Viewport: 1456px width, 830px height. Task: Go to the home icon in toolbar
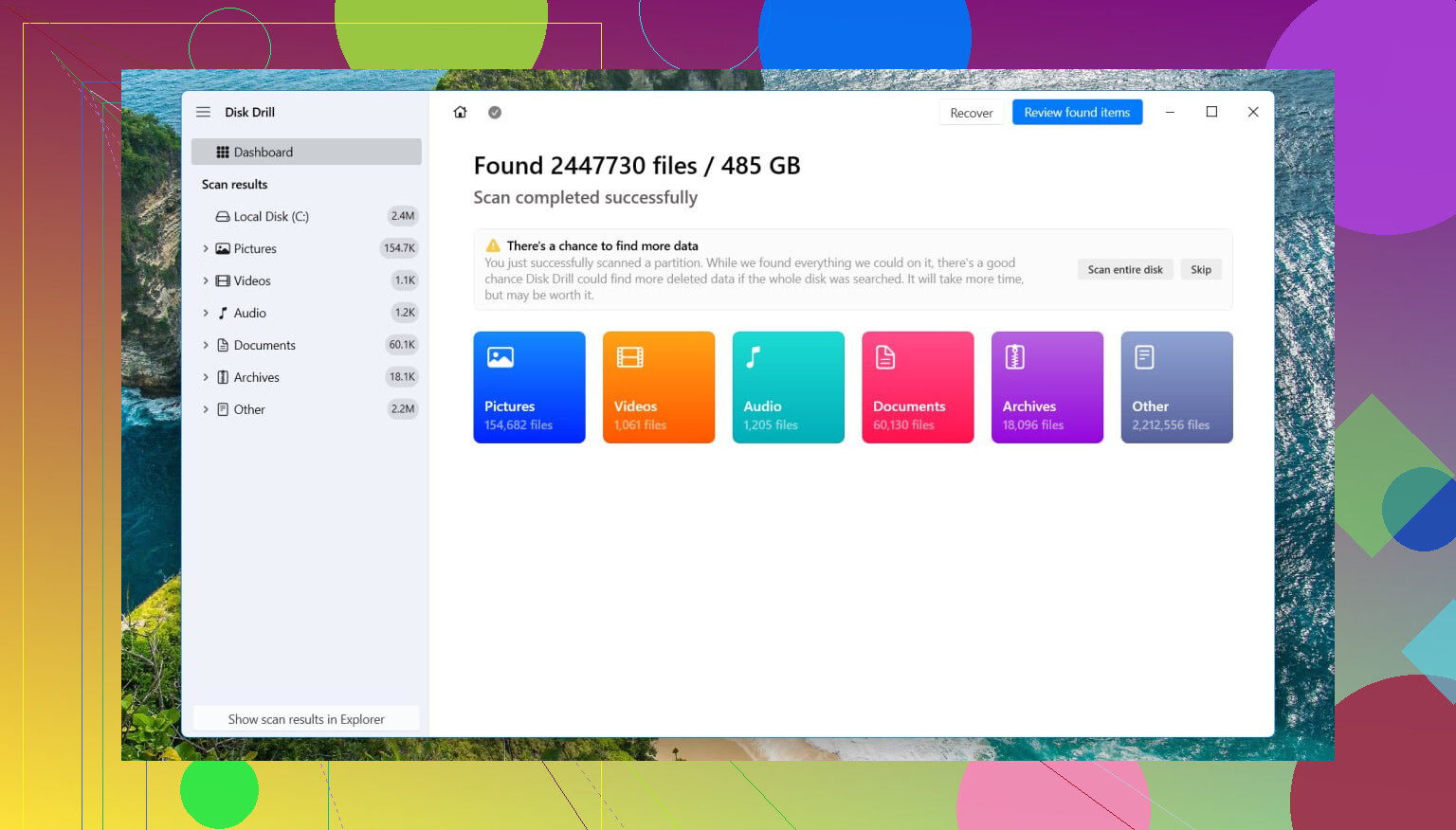click(x=461, y=112)
